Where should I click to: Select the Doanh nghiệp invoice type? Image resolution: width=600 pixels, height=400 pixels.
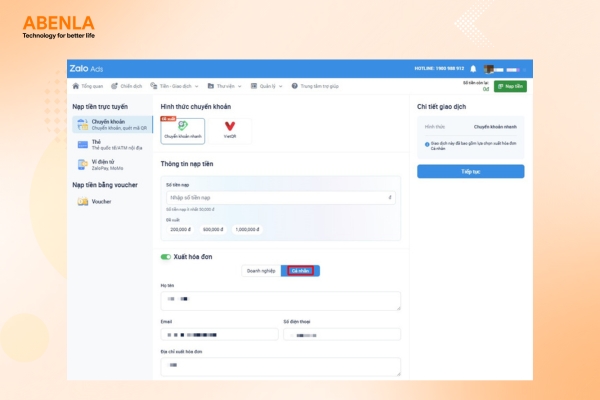(x=261, y=271)
